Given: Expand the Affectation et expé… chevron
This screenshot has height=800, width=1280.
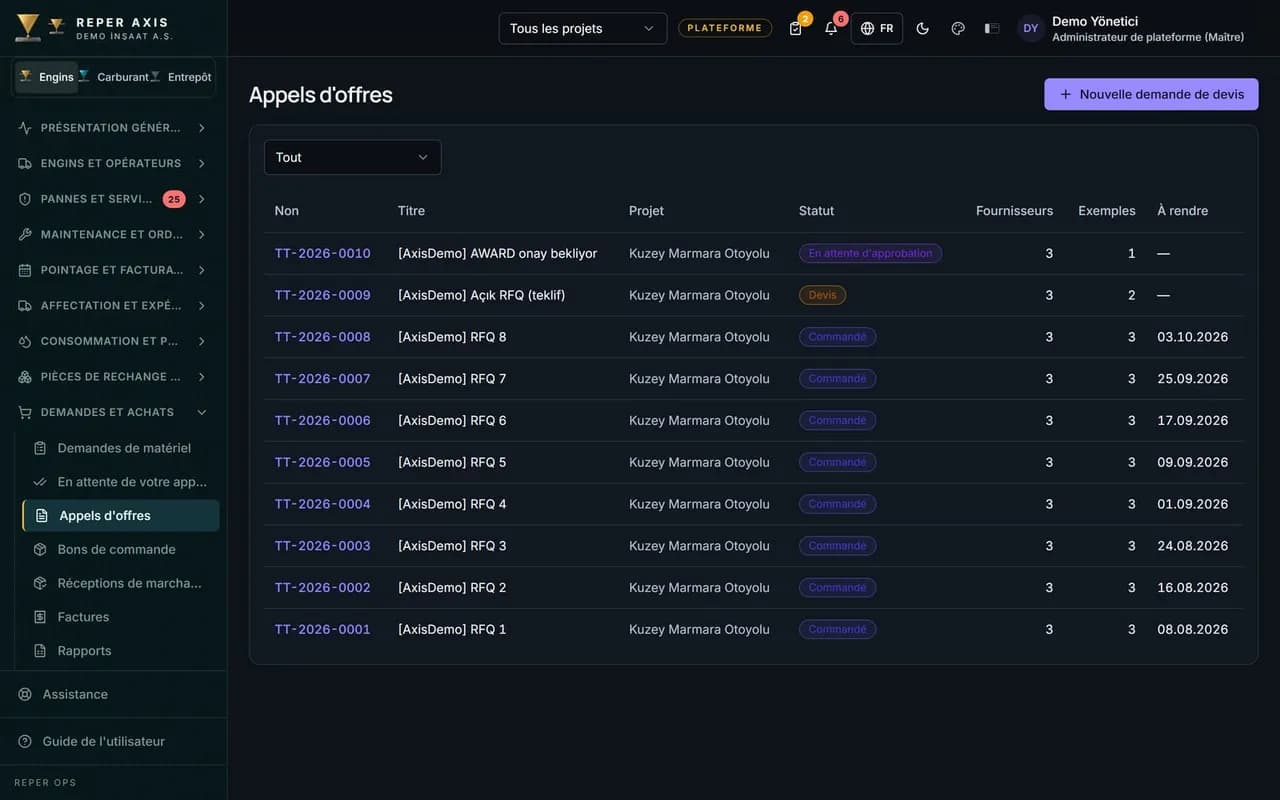Looking at the screenshot, I should [202, 306].
